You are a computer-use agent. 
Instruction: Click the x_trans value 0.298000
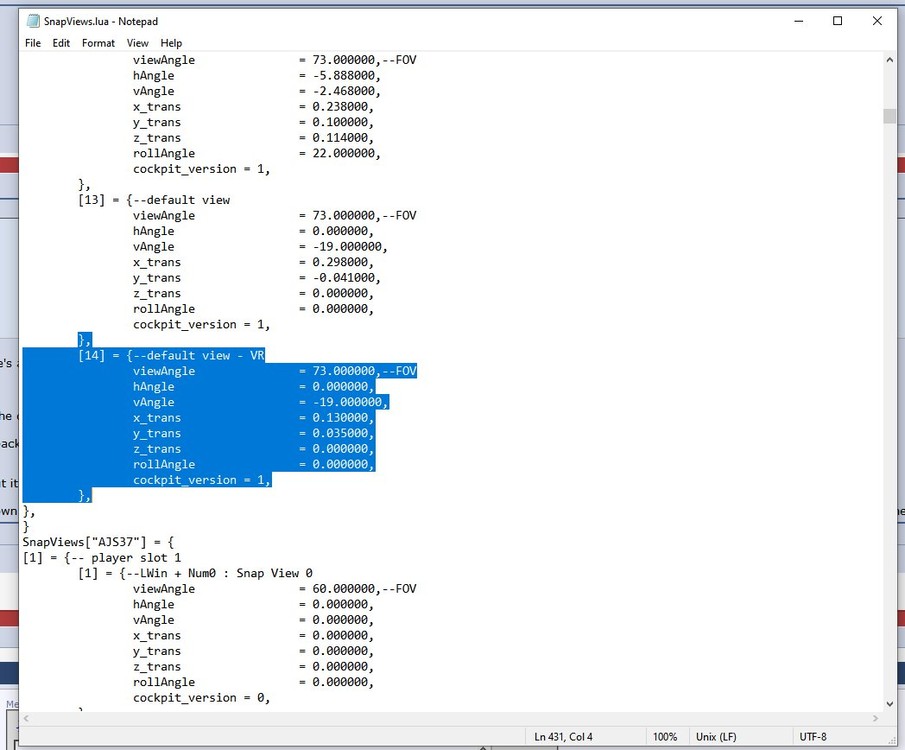tap(341, 262)
